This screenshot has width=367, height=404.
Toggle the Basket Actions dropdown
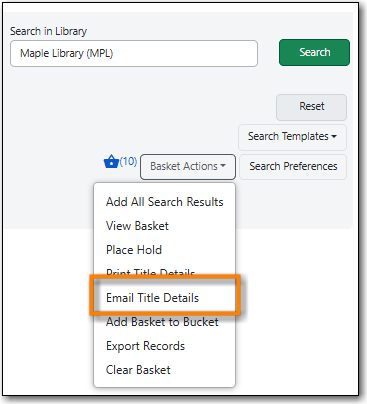[x=188, y=166]
